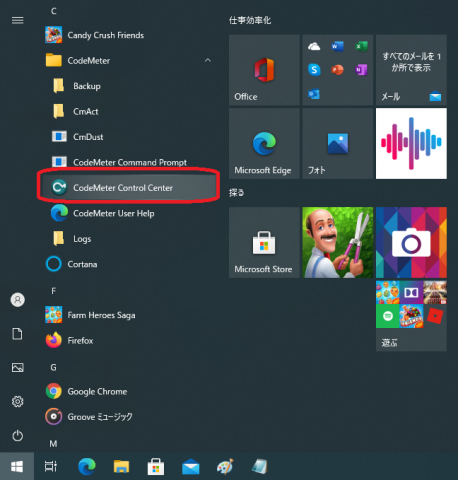Open the camera app colorful tile
458x480 pixels.
pyautogui.click(x=411, y=242)
